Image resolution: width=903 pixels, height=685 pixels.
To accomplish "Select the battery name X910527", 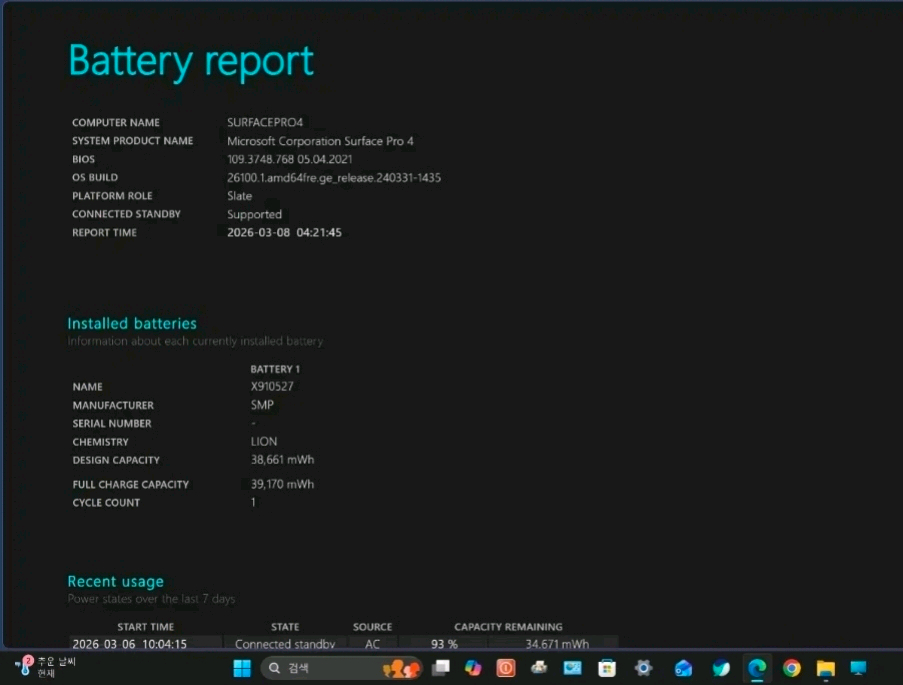I will pyautogui.click(x=272, y=386).
